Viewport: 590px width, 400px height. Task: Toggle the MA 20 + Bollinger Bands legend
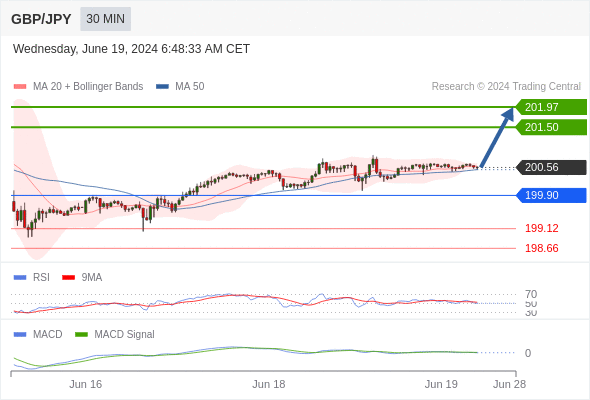78,87
